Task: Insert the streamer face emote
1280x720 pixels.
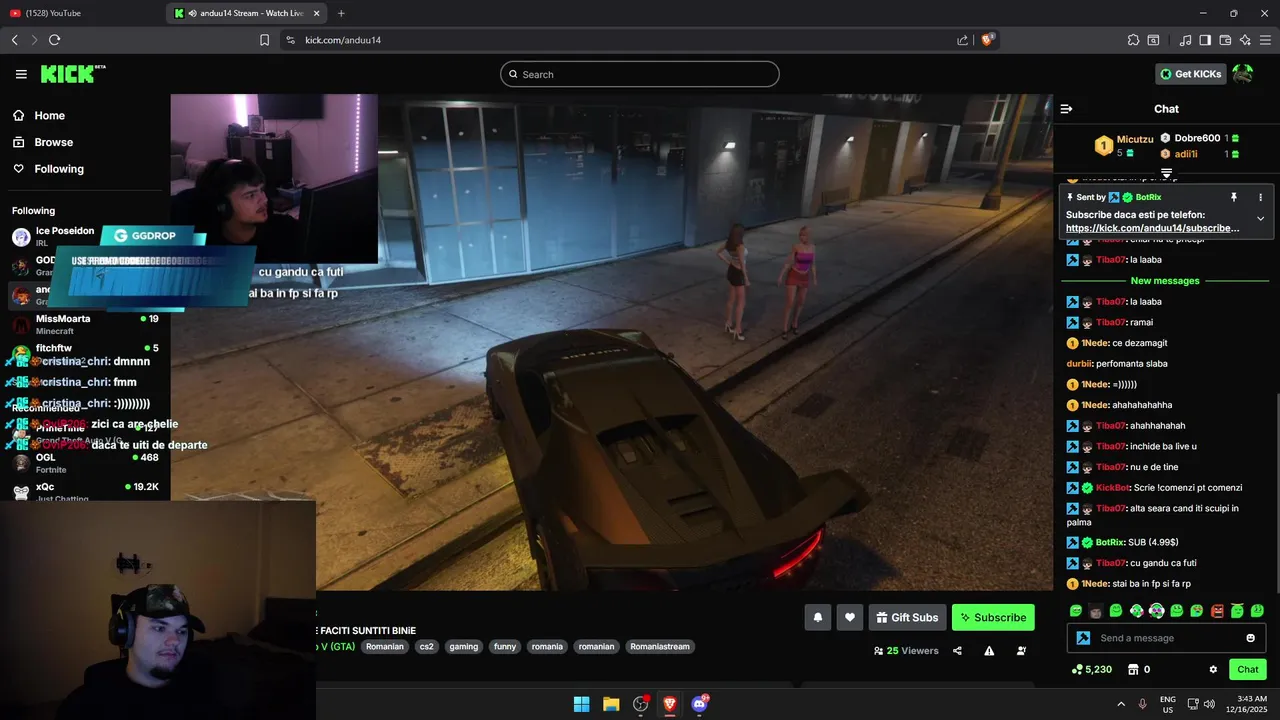Action: (1096, 611)
